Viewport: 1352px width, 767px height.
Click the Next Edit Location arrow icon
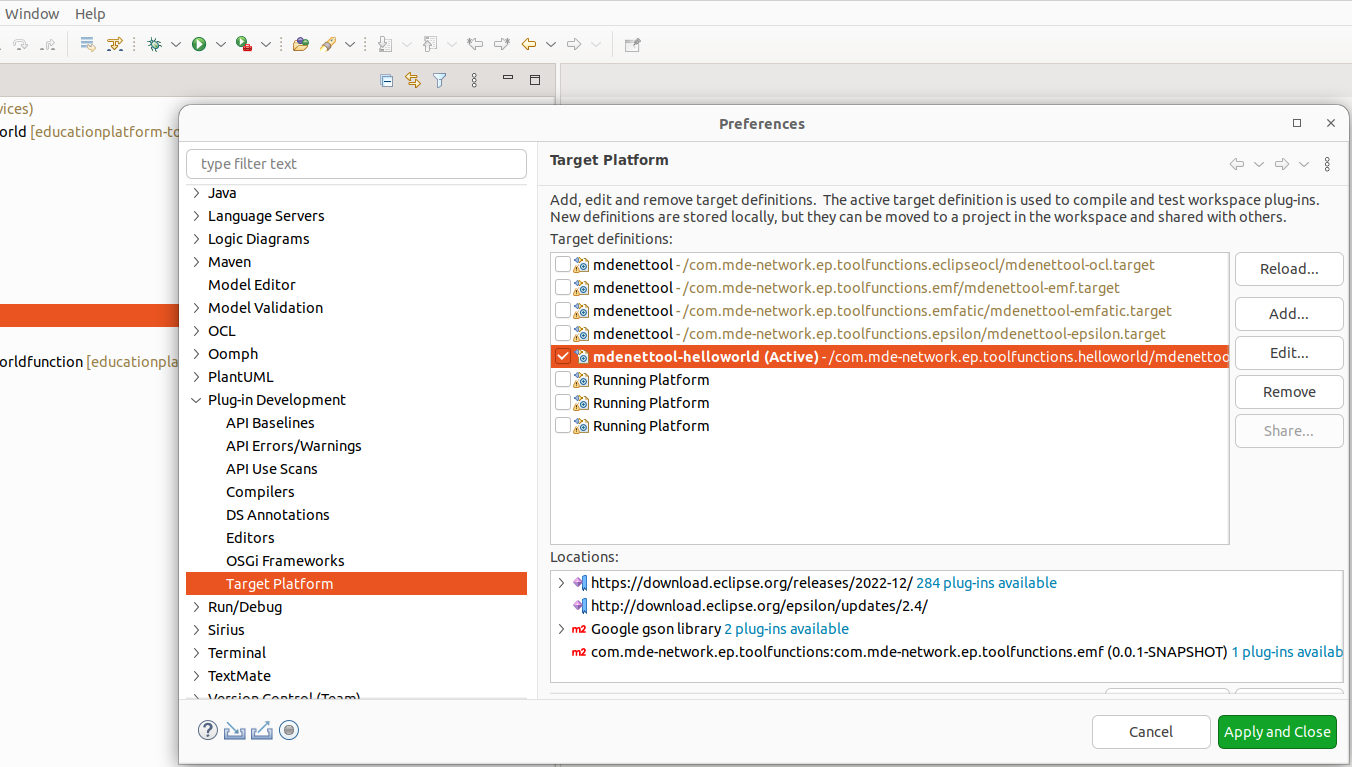coord(502,44)
